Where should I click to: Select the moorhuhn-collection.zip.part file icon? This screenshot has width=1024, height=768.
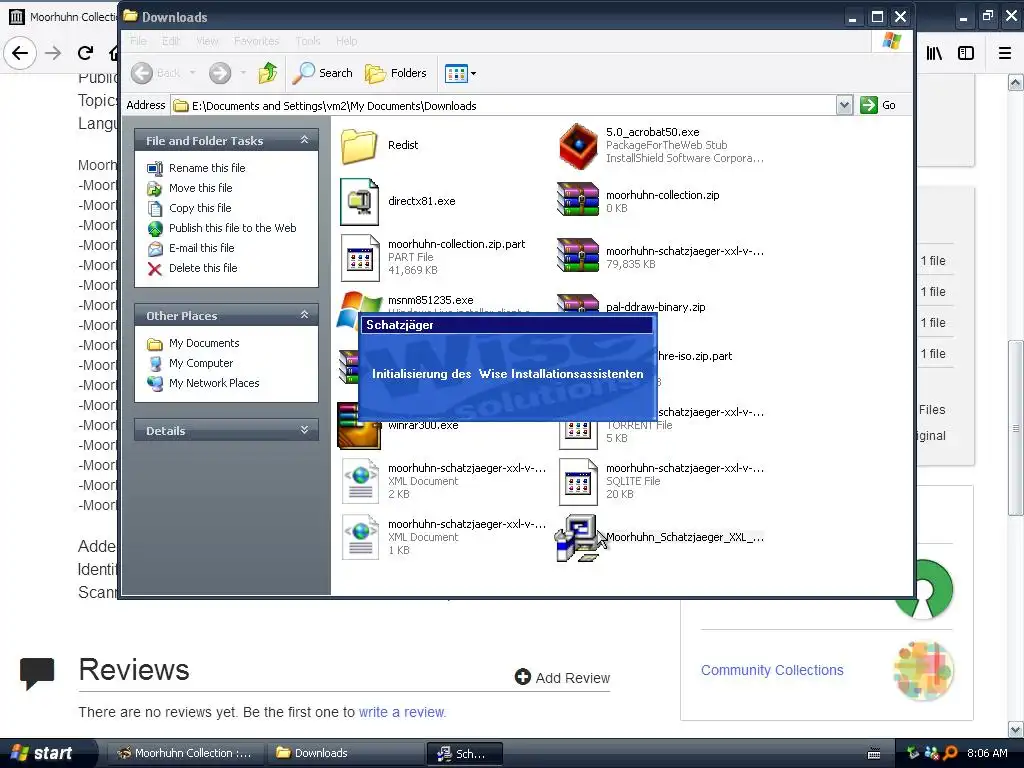click(359, 257)
